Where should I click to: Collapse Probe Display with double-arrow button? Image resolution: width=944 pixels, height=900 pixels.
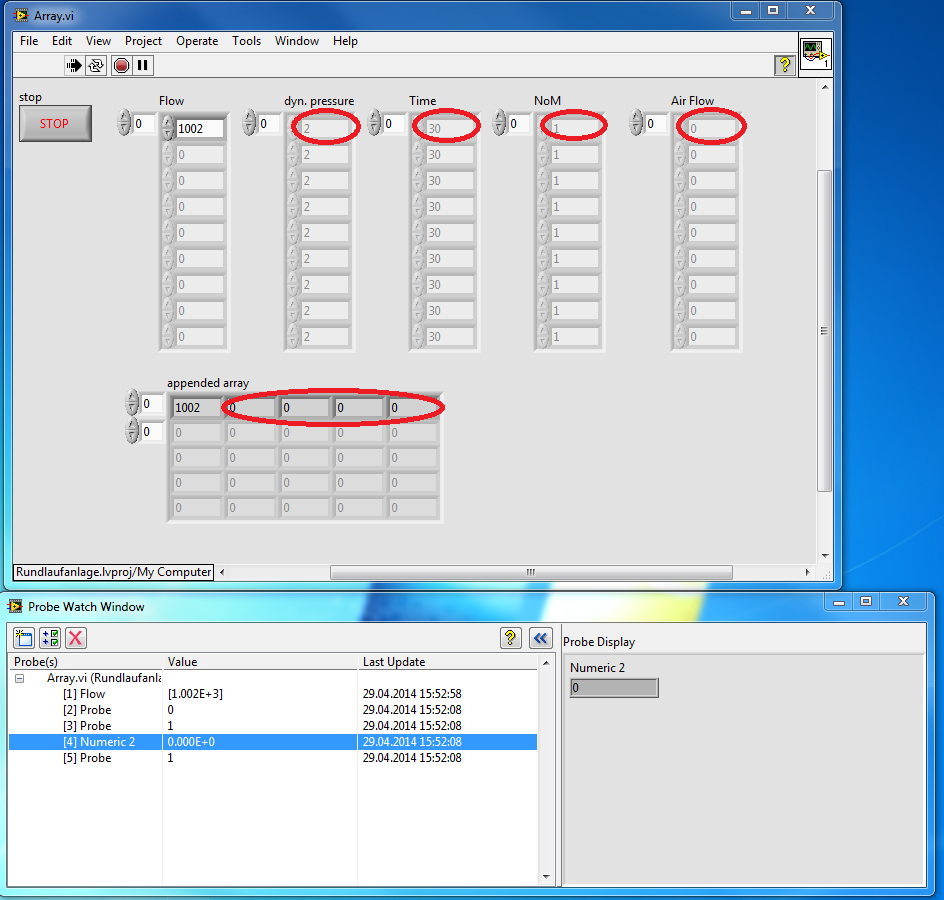point(541,638)
